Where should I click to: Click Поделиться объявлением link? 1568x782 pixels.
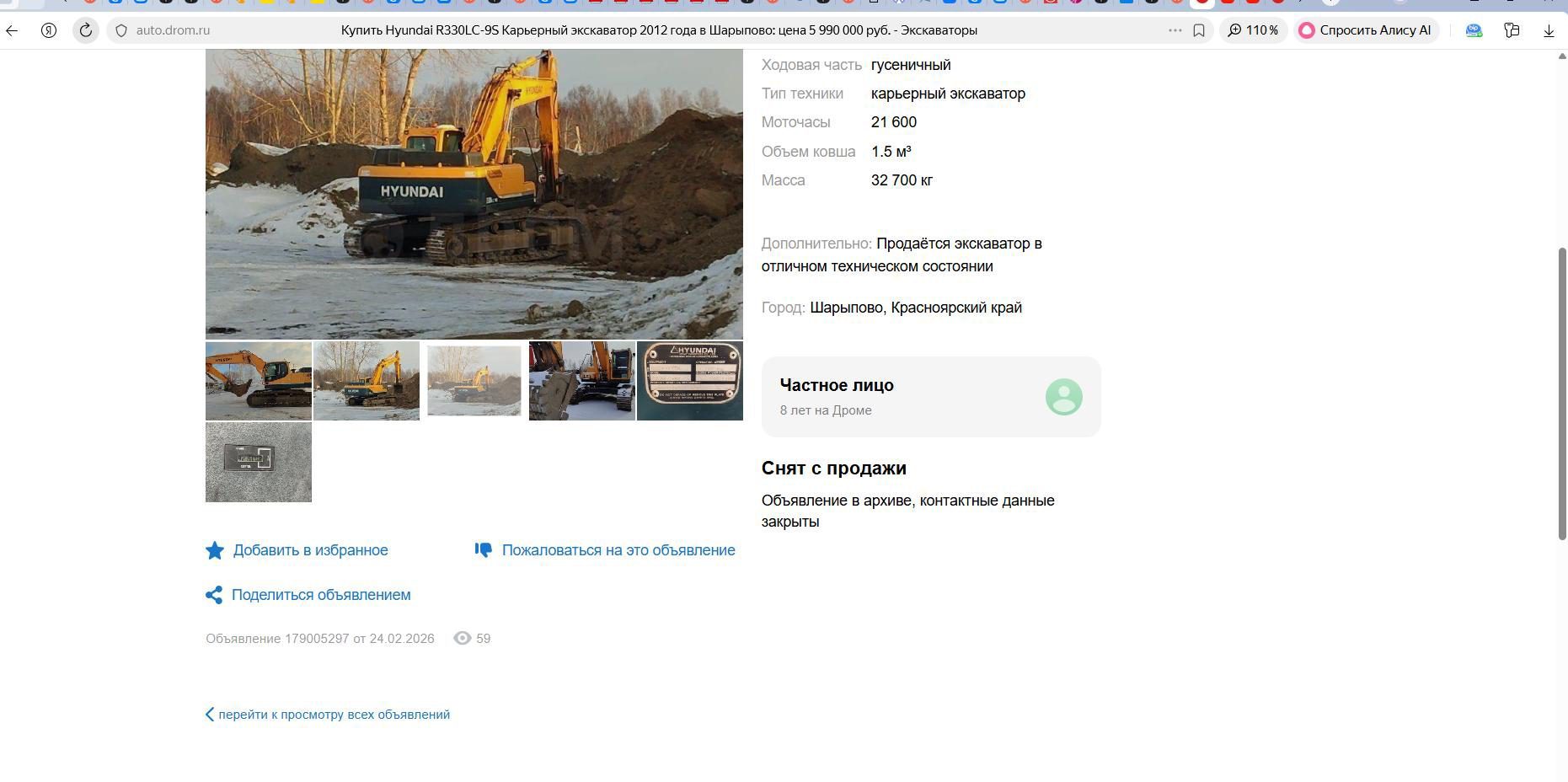click(x=321, y=595)
